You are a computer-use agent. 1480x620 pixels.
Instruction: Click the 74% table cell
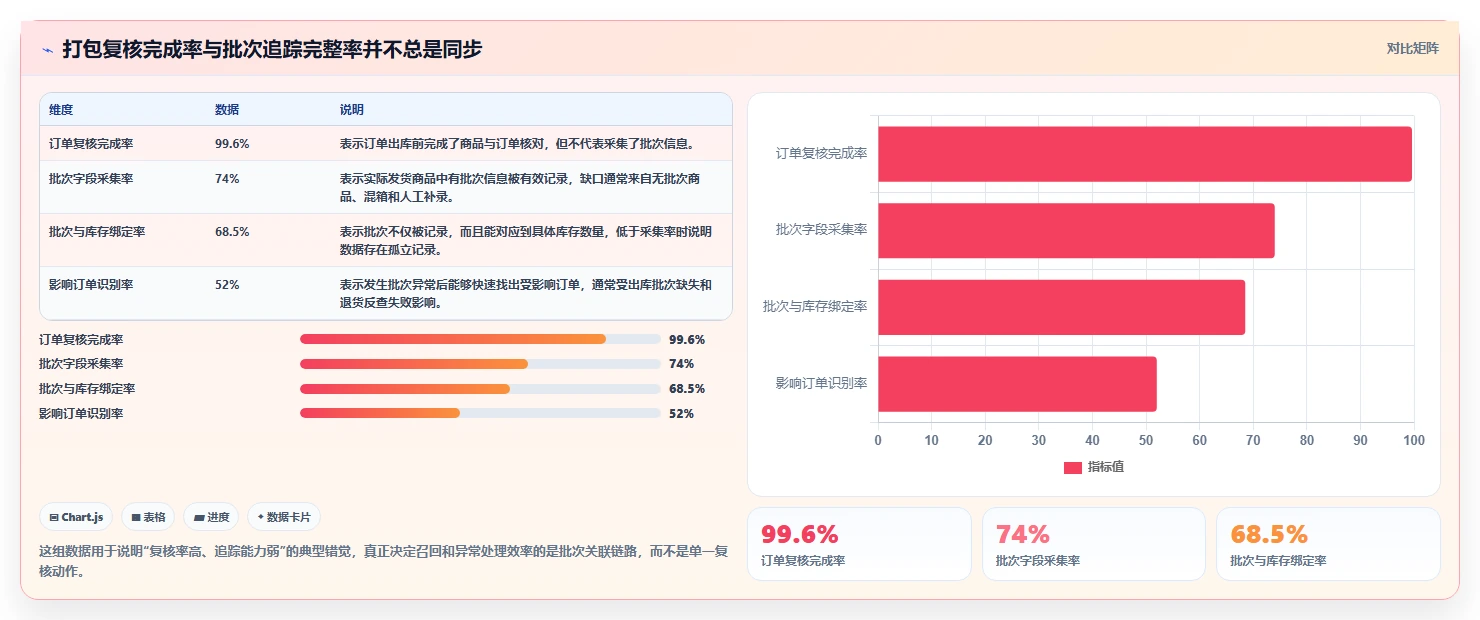(x=227, y=179)
